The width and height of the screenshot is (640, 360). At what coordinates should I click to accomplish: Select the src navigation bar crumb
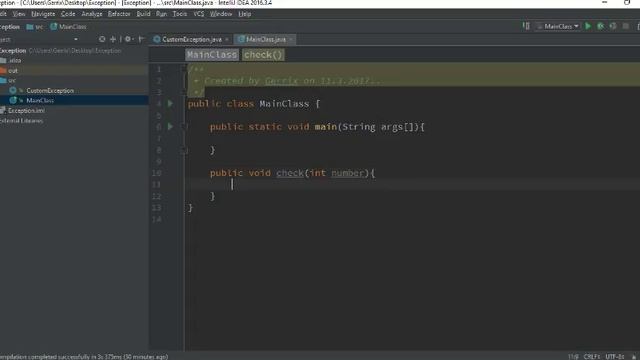[35, 27]
